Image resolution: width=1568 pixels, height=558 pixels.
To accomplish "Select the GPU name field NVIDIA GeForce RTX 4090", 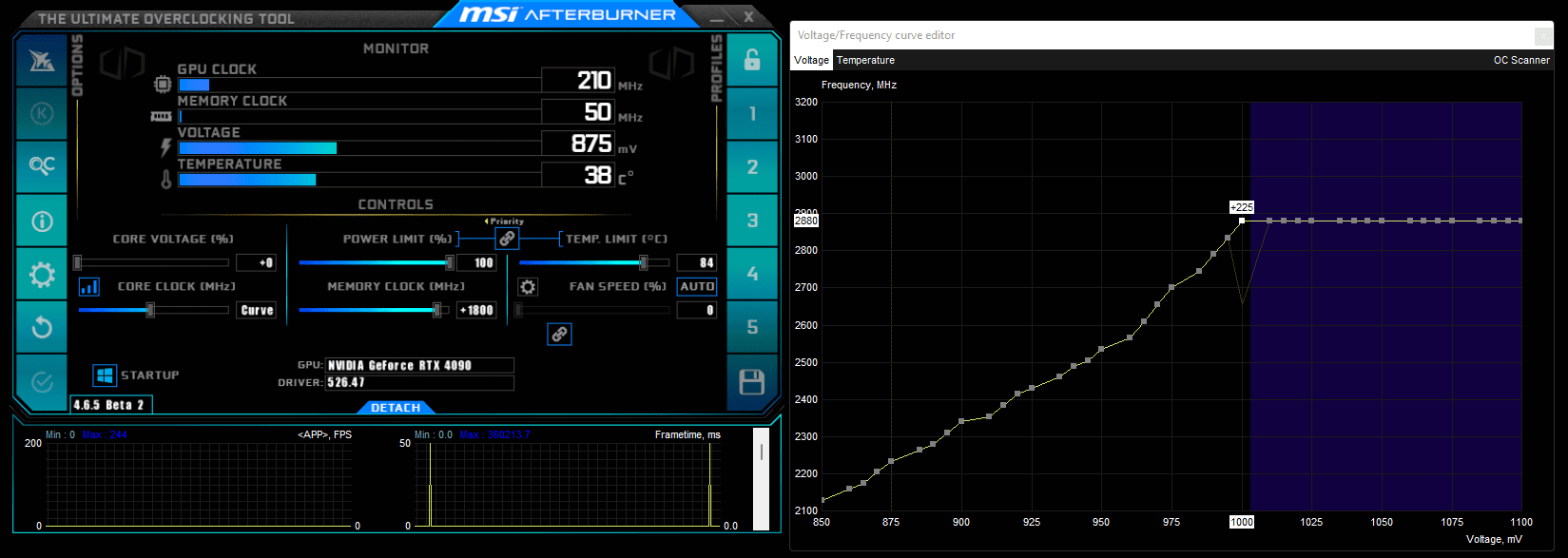I will click(419, 365).
